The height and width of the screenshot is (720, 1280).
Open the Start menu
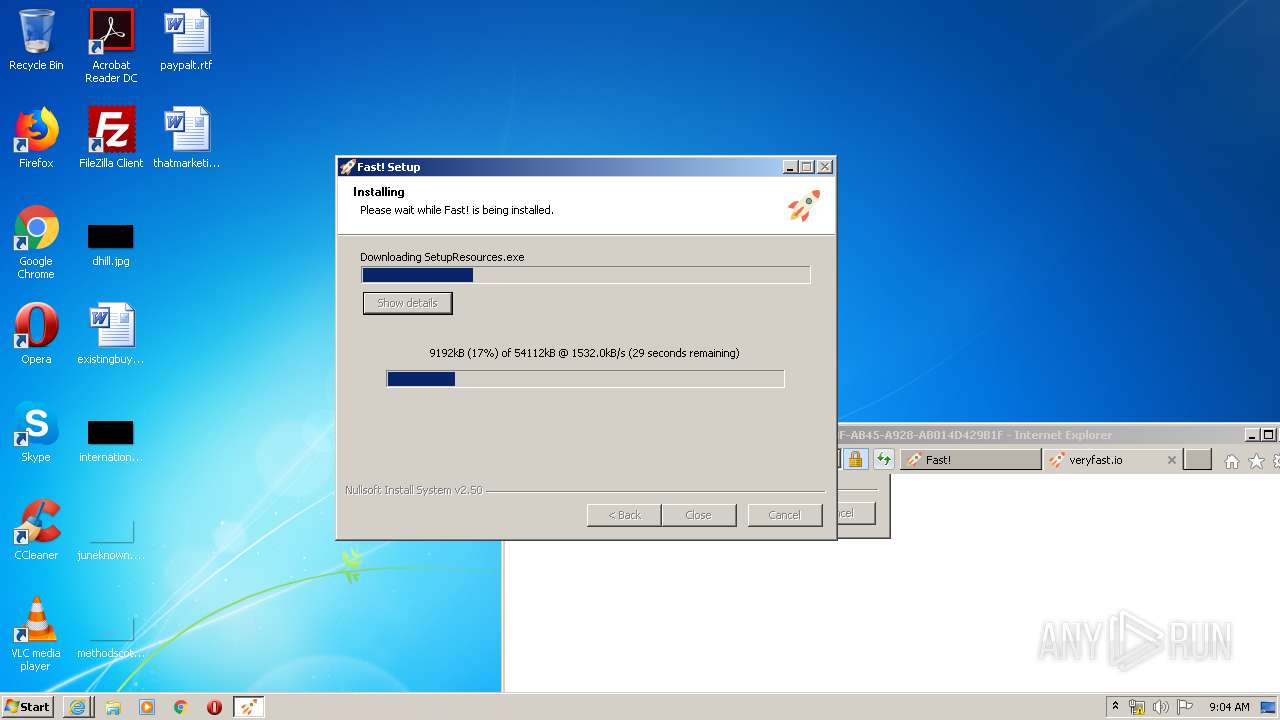[27, 707]
